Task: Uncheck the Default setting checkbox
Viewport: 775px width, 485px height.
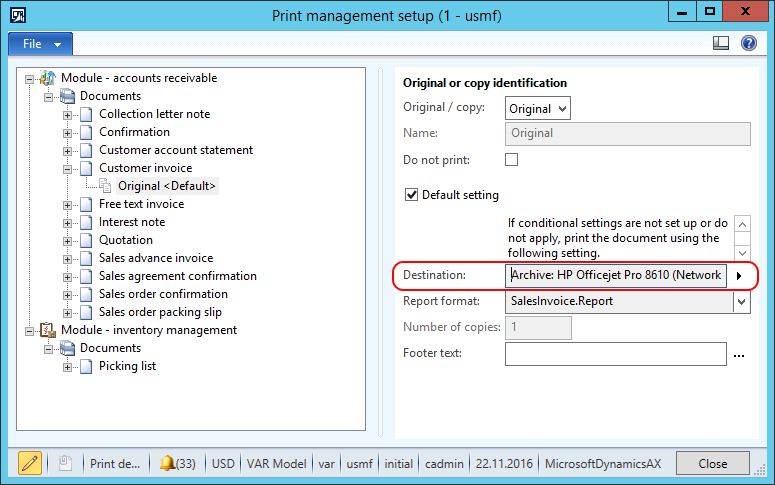Action: coord(411,195)
